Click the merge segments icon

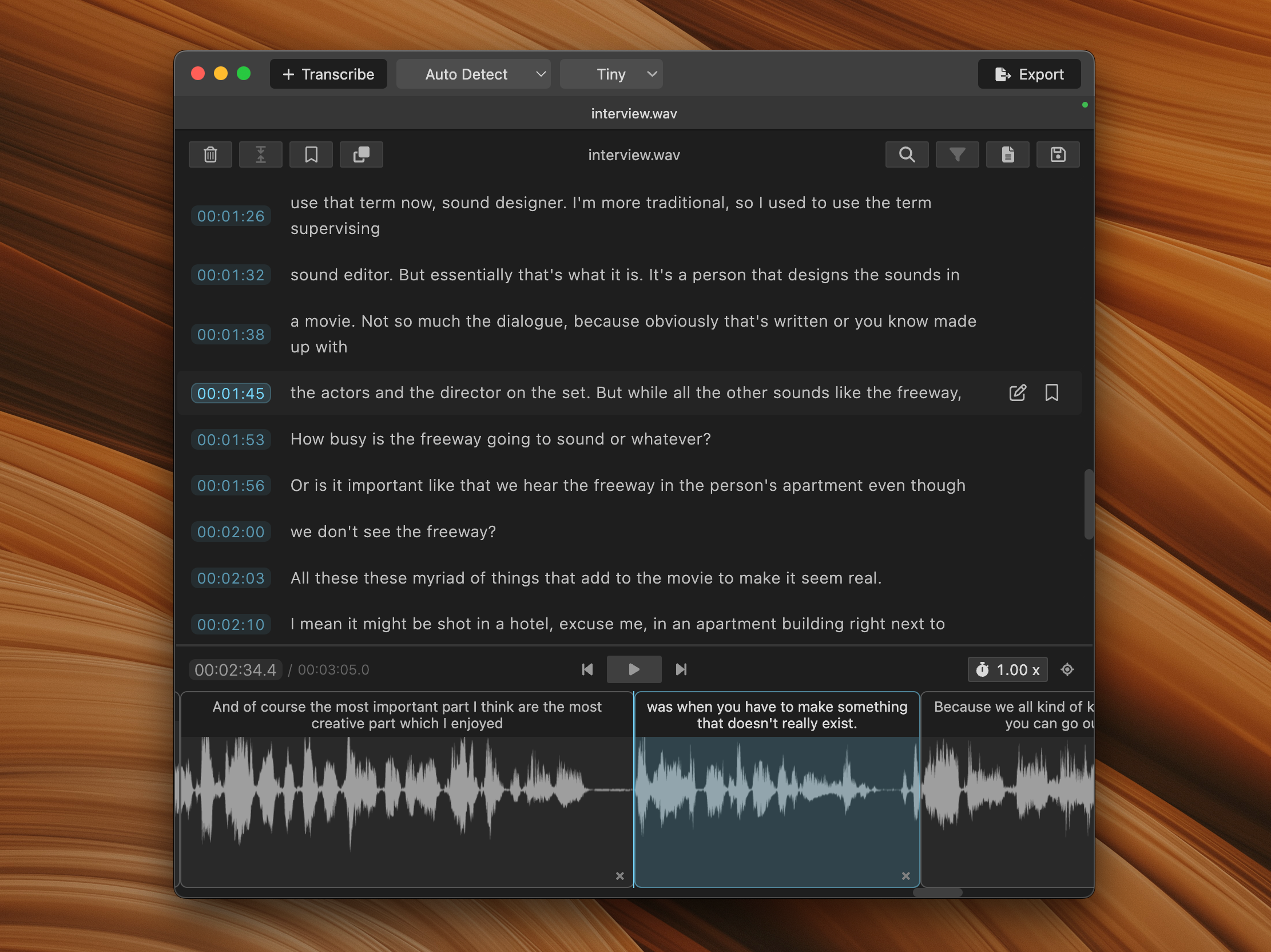coord(260,154)
